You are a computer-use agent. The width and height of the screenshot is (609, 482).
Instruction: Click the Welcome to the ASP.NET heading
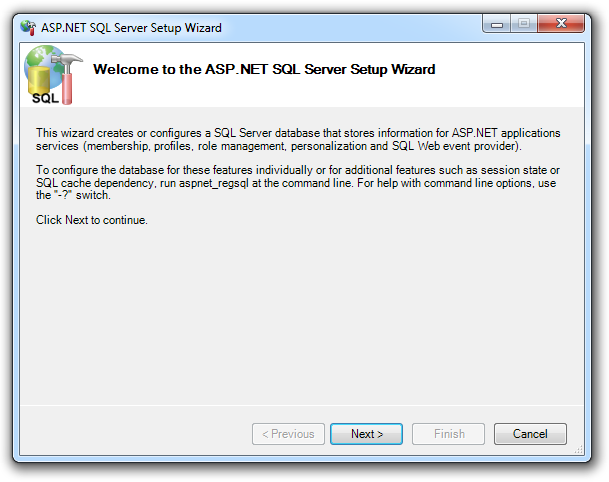[264, 69]
